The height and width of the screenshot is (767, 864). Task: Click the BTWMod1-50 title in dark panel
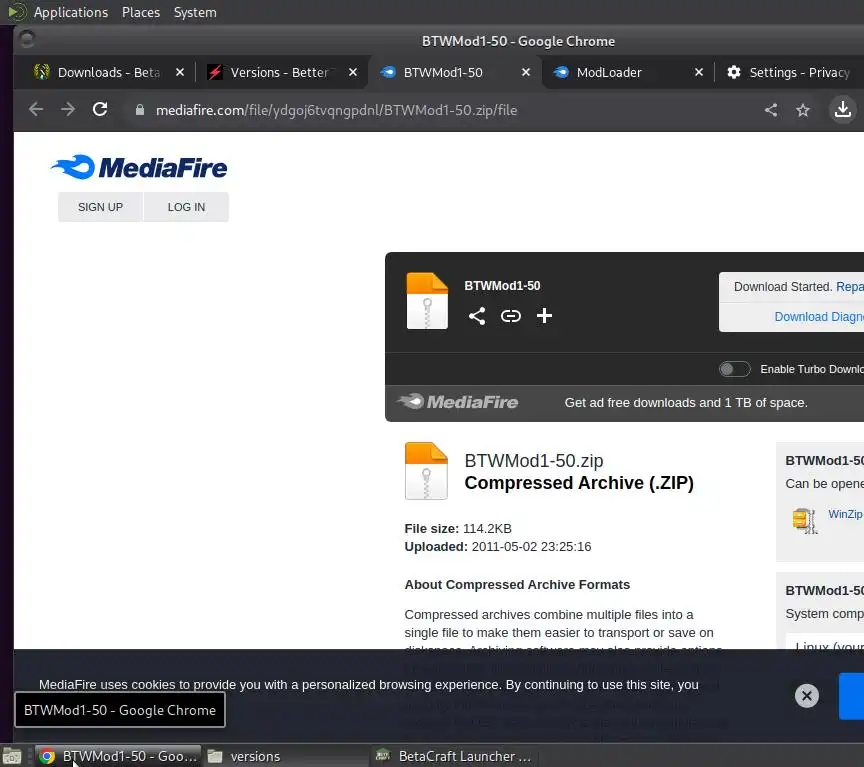click(502, 286)
